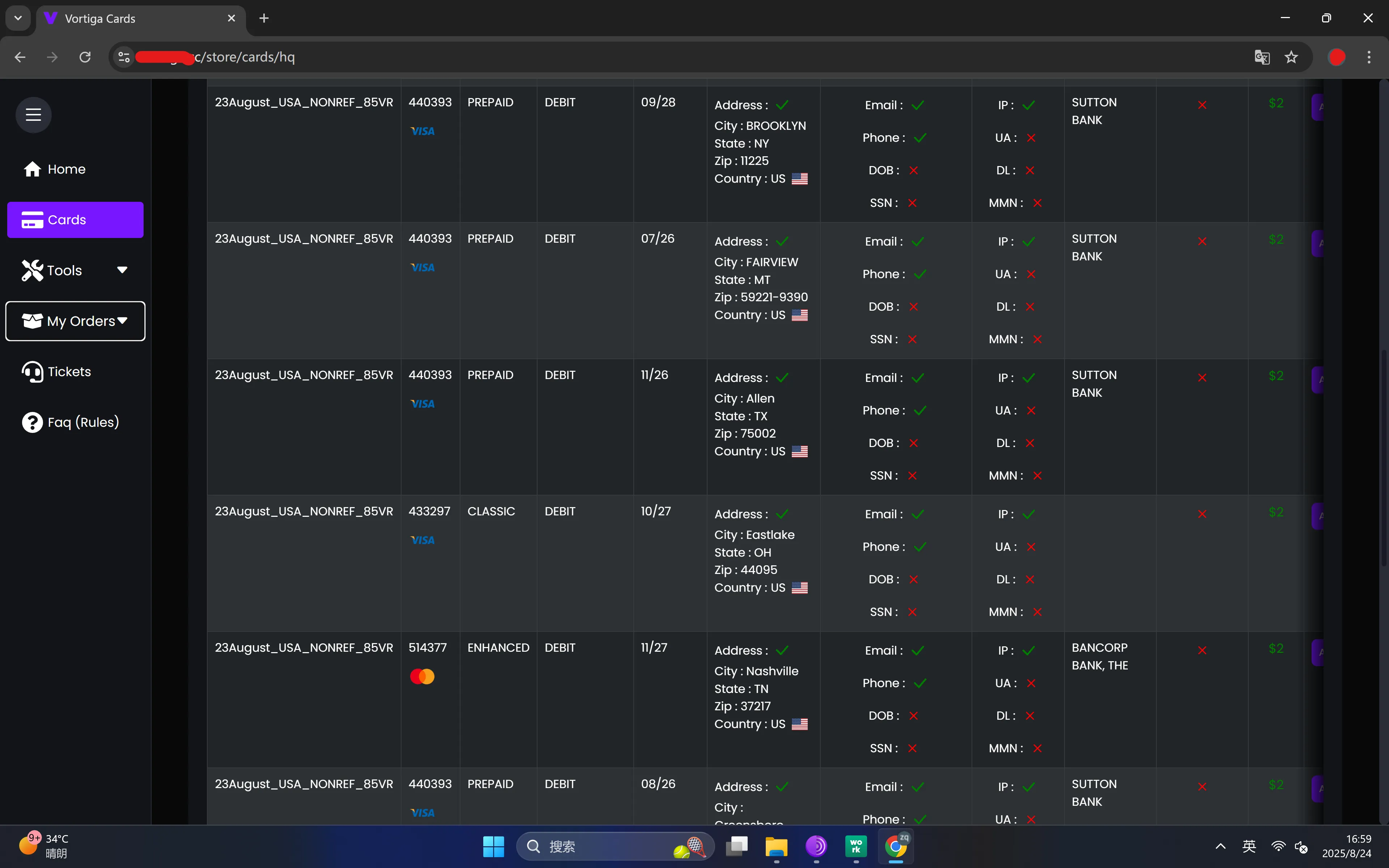Click the Faq question mark icon
The width and height of the screenshot is (1389, 868).
click(32, 422)
